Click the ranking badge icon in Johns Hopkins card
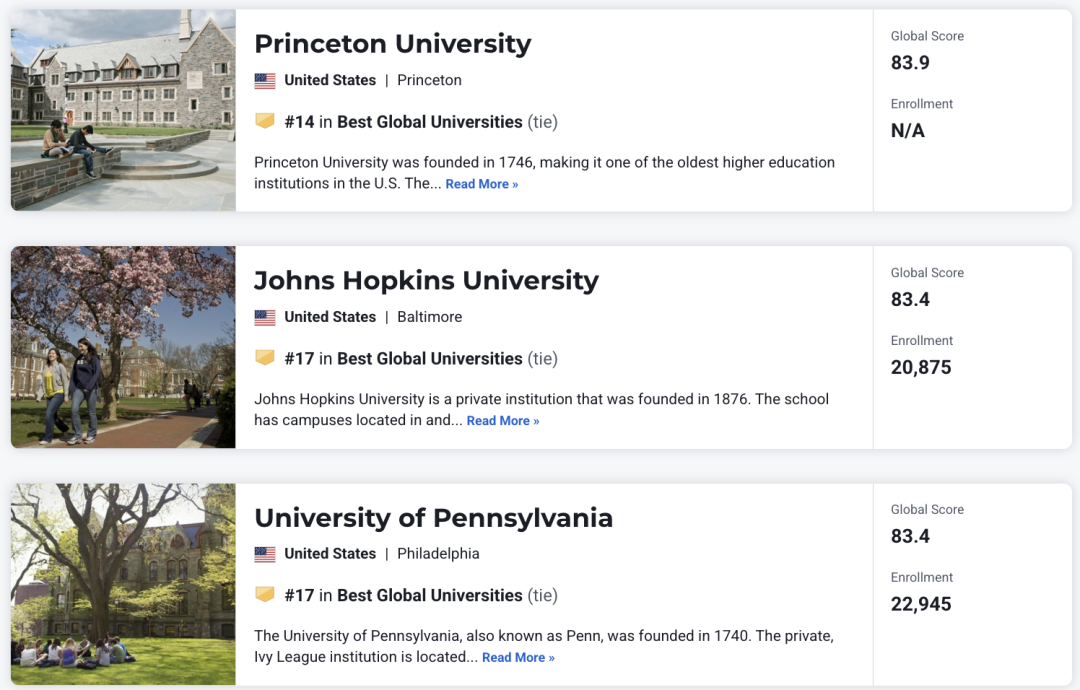1080x690 pixels. [264, 358]
